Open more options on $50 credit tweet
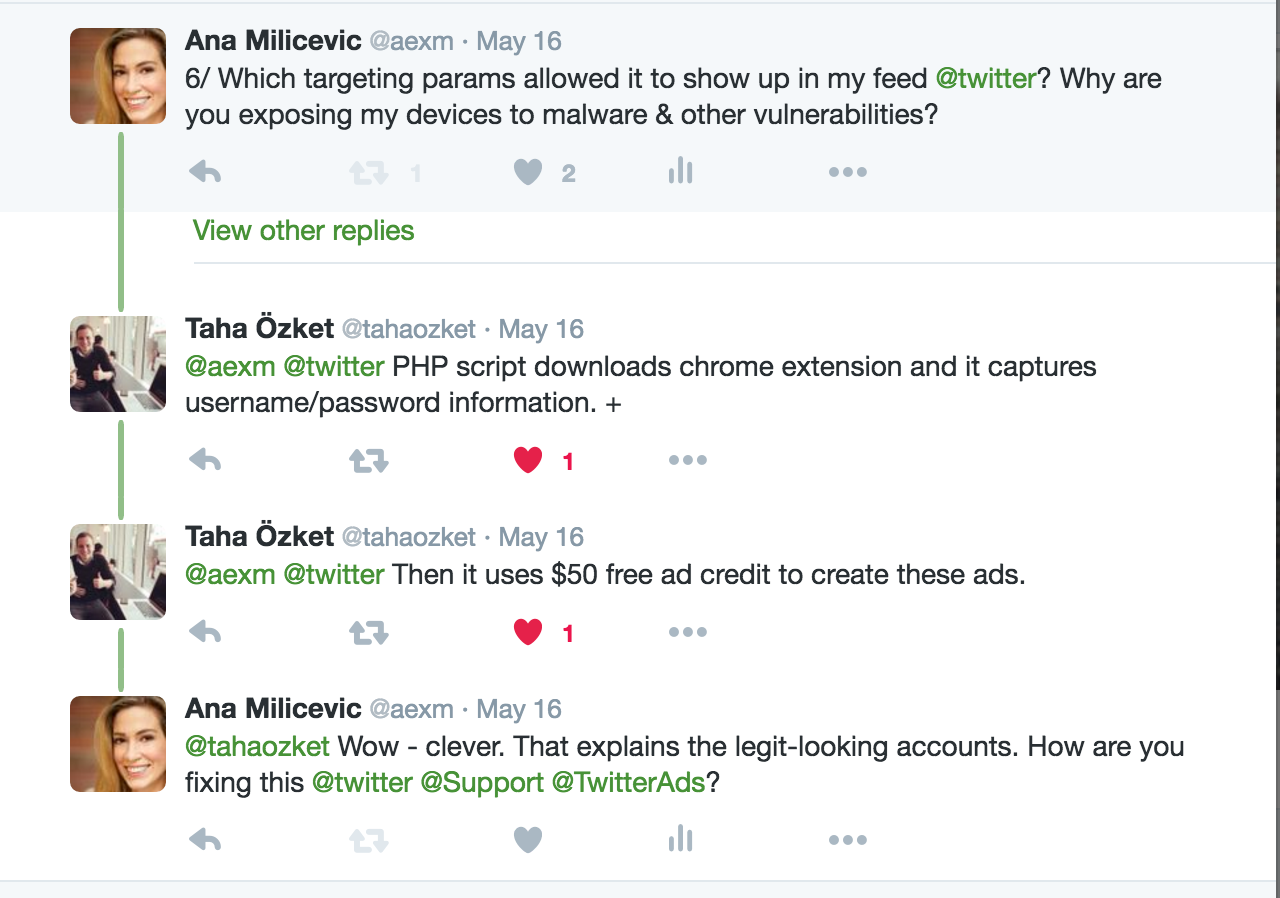Screen dimensions: 1280x898 (688, 632)
